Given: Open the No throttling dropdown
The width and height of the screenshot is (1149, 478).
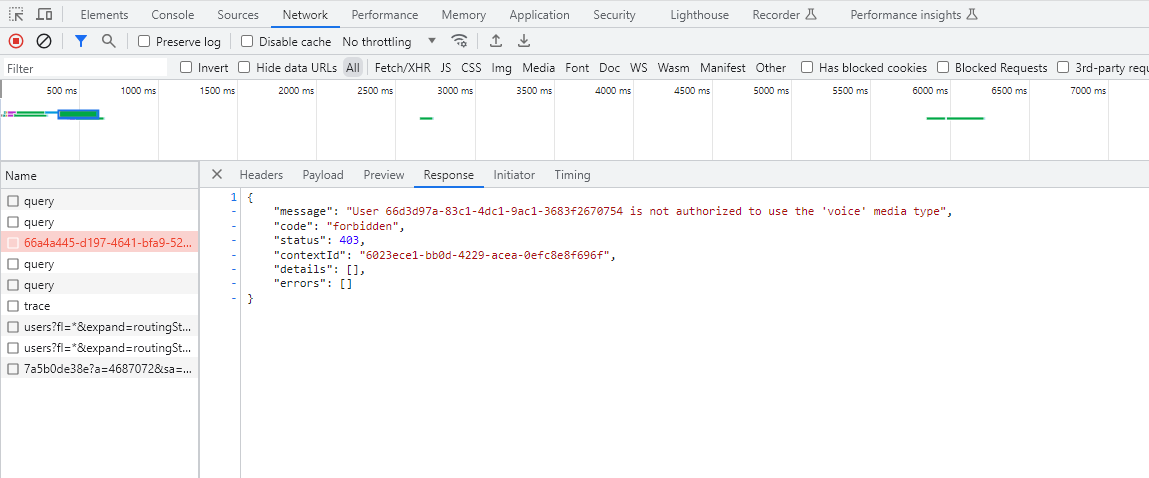Looking at the screenshot, I should [x=389, y=42].
